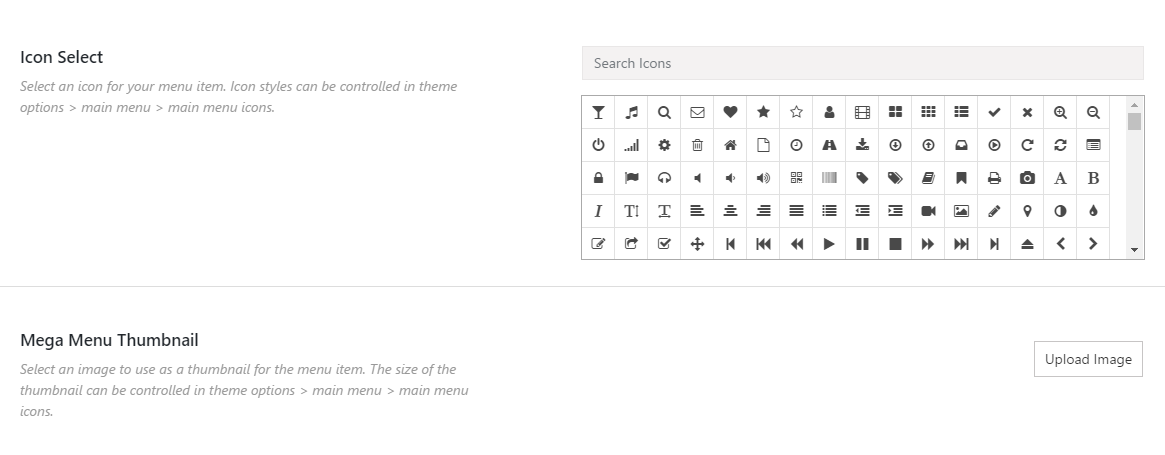Choose the solid star icon
Viewport: 1165px width, 455px height.
(x=763, y=112)
